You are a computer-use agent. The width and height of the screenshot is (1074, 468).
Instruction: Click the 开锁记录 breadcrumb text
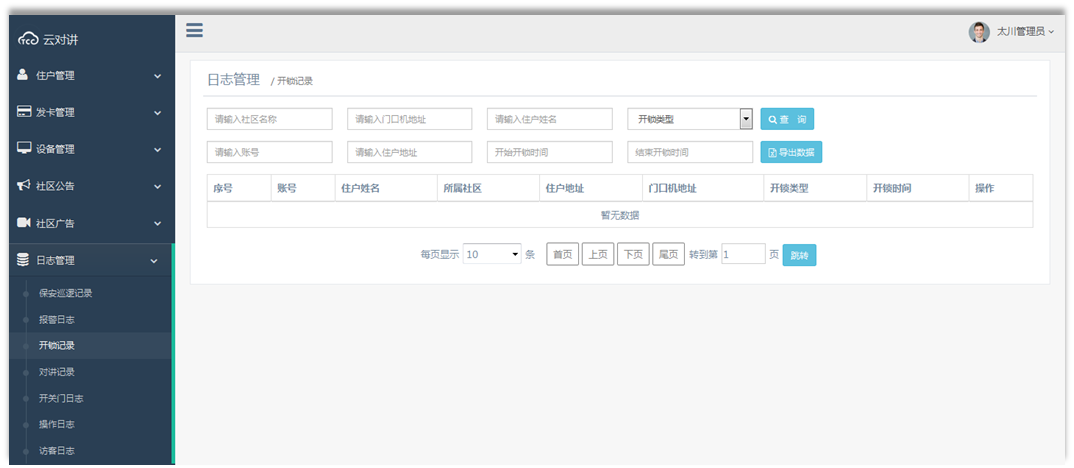point(295,82)
